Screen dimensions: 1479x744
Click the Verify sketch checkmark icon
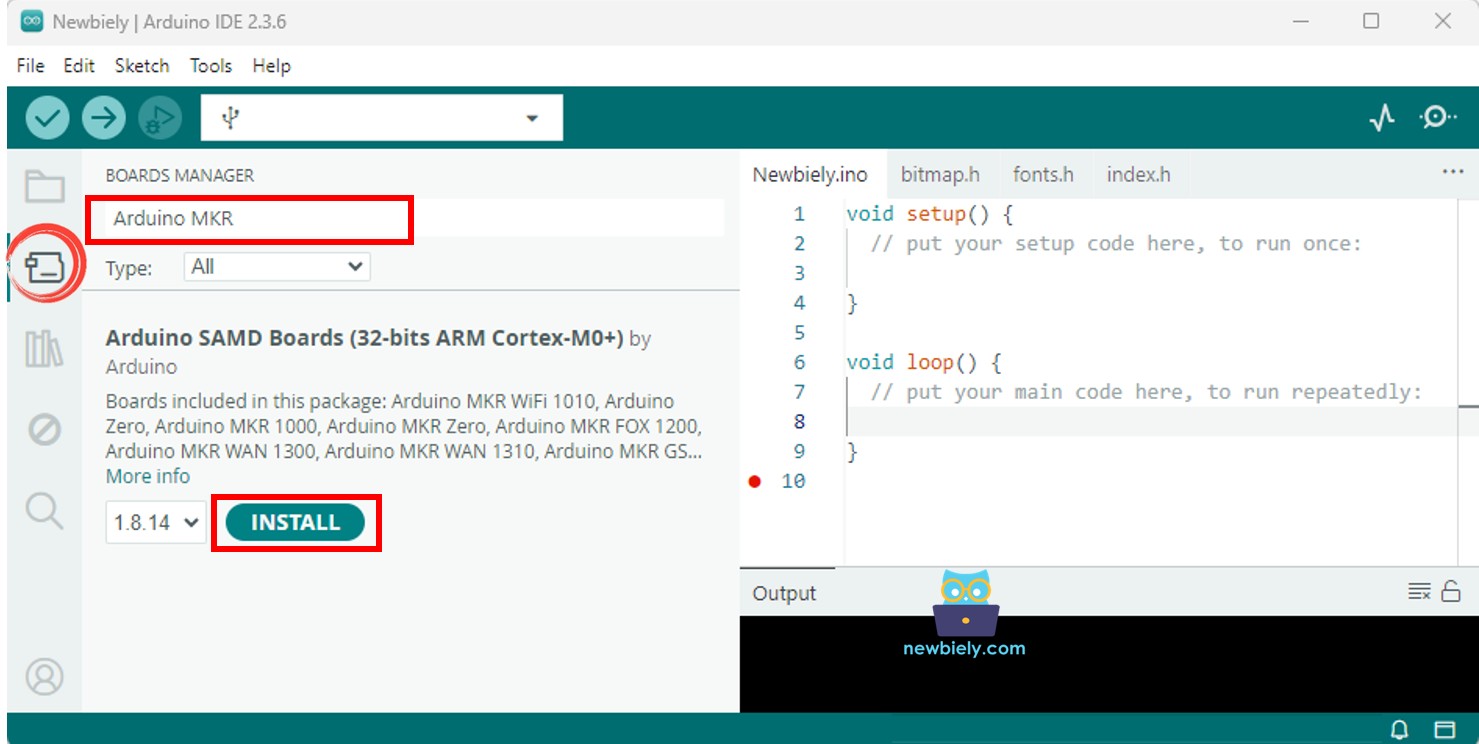[46, 117]
